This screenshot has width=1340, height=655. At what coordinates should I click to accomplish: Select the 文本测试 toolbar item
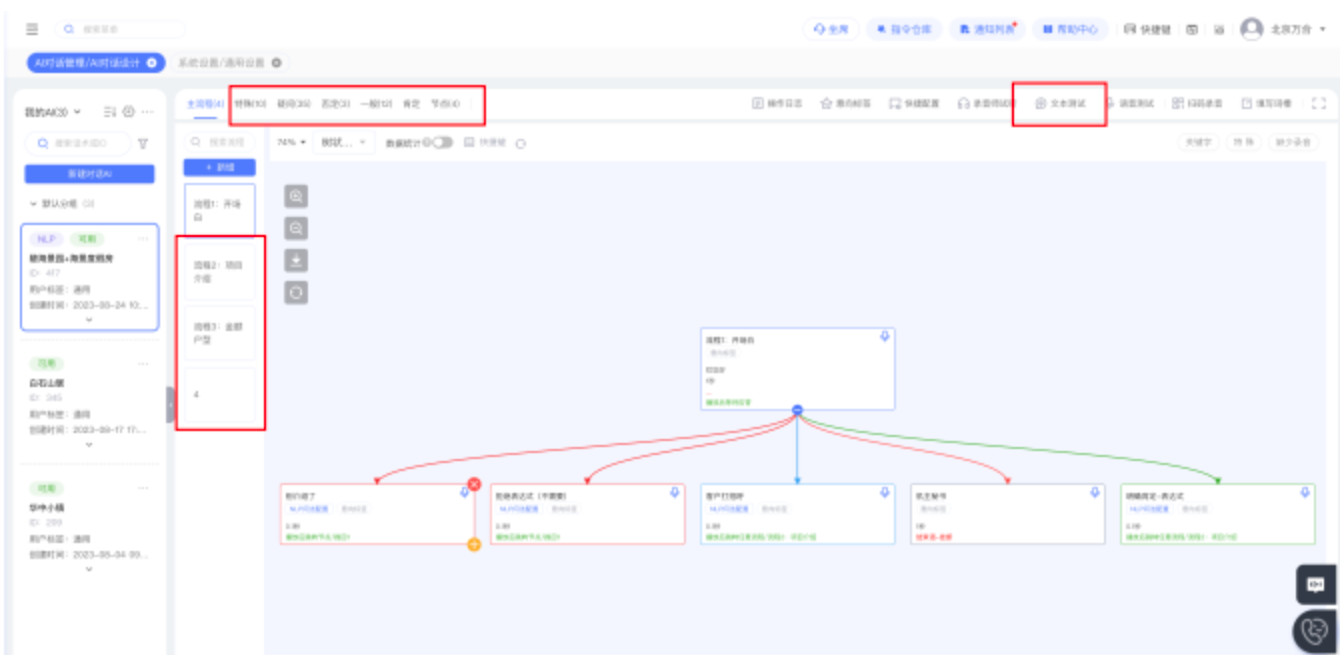pos(1060,103)
